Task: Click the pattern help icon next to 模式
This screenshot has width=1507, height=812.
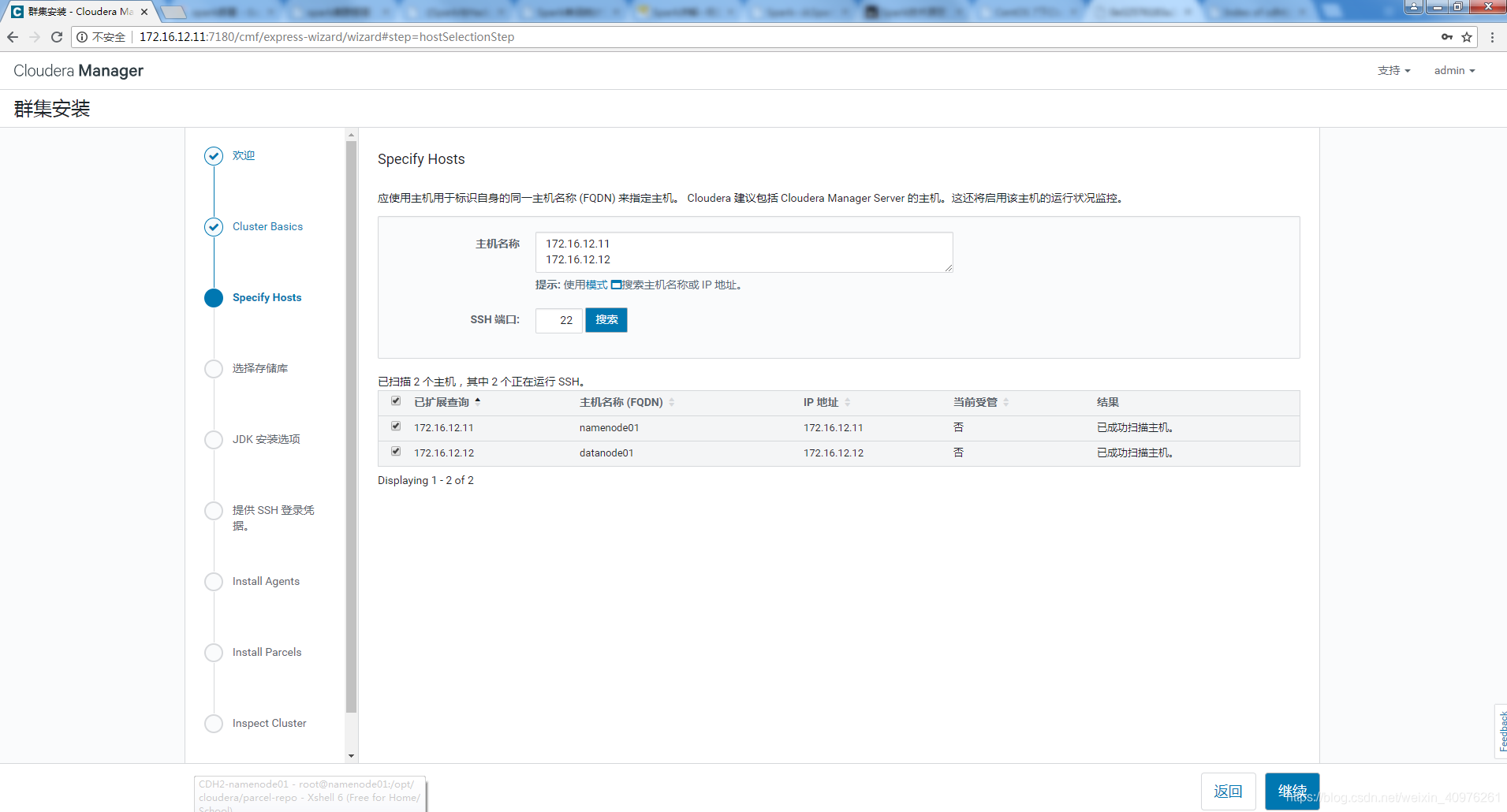Action: (x=616, y=285)
